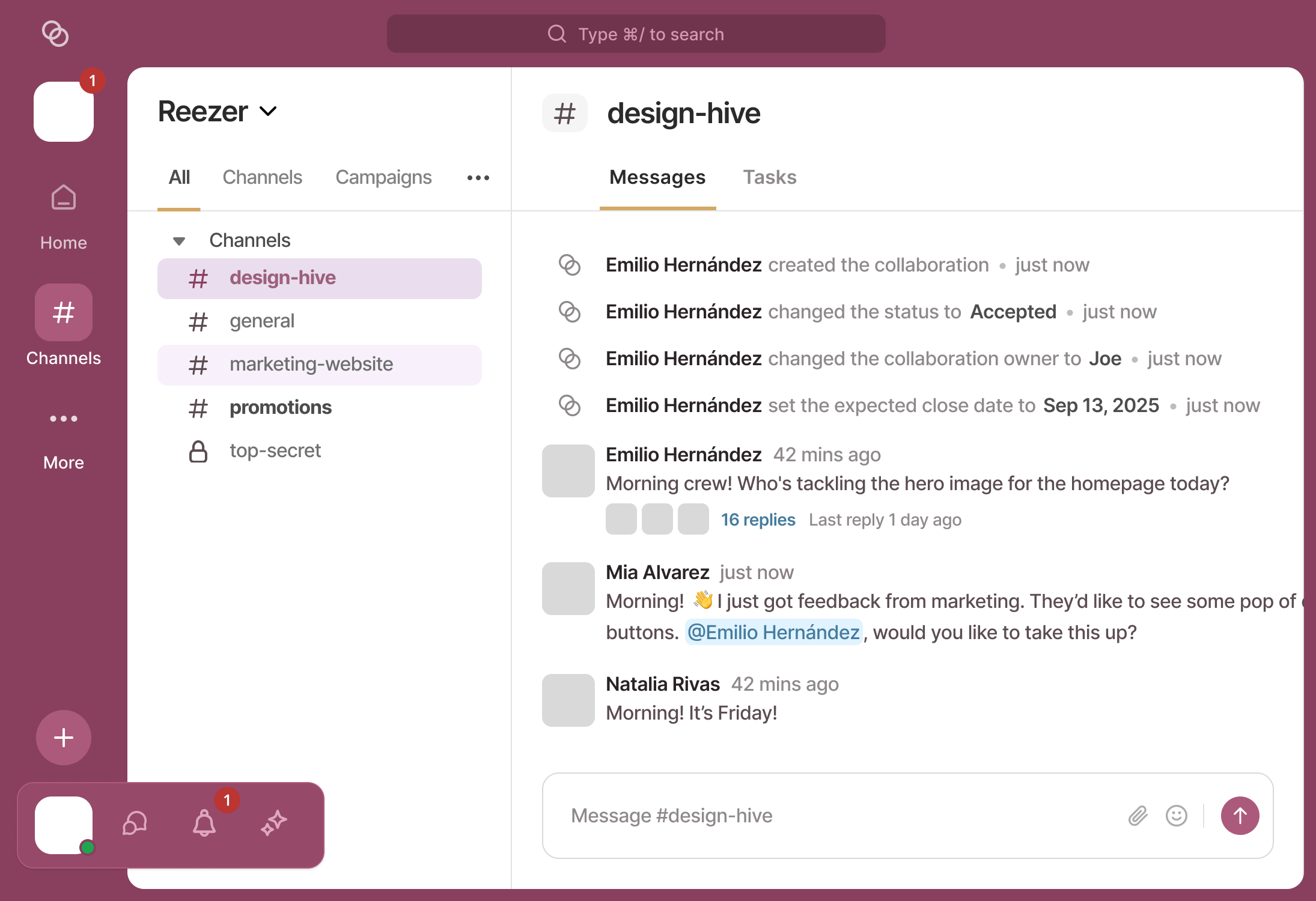The height and width of the screenshot is (901, 1316).
Task: Click the plus create button in sidebar
Action: (x=64, y=738)
